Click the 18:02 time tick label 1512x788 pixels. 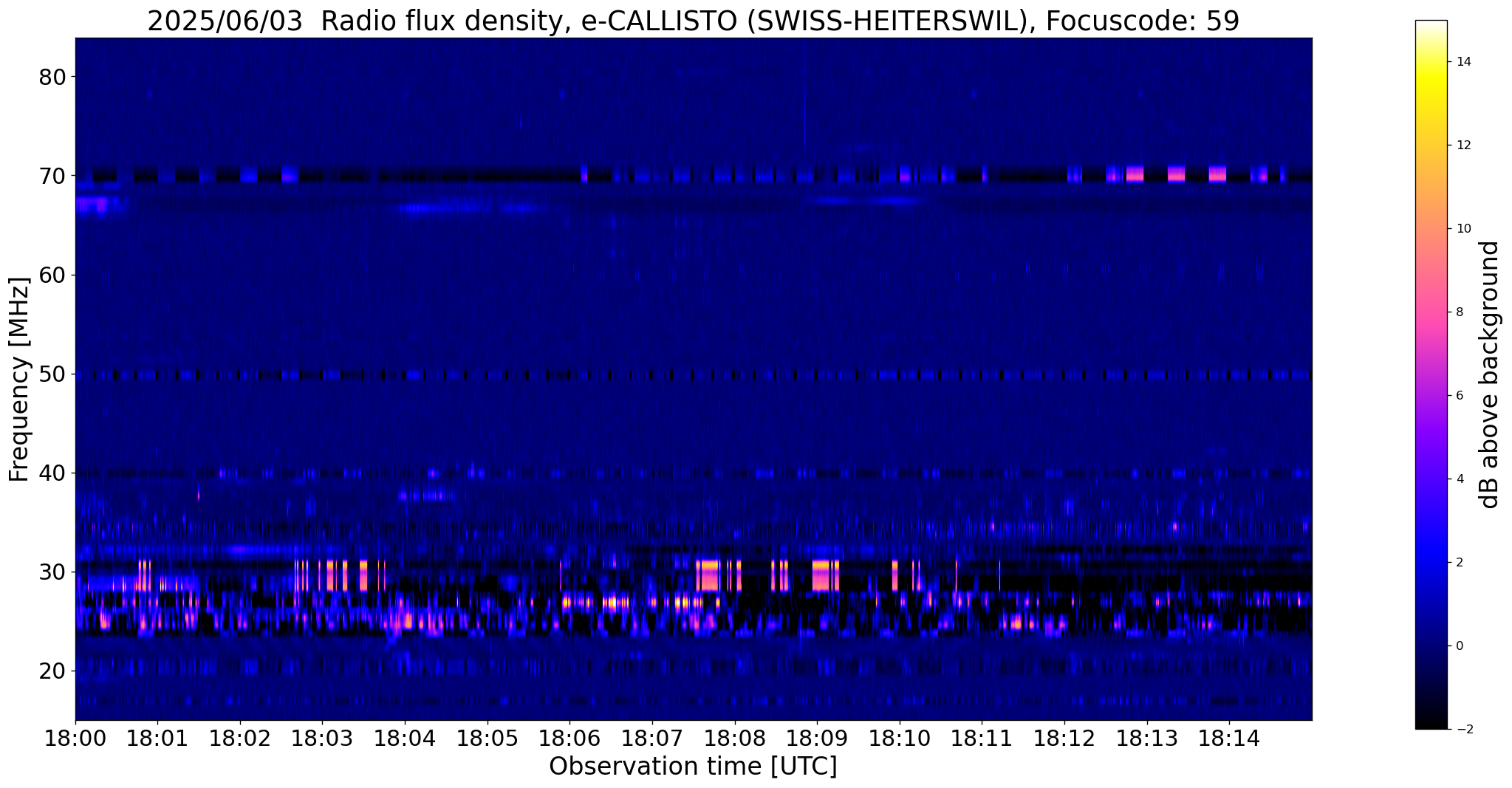(x=240, y=739)
